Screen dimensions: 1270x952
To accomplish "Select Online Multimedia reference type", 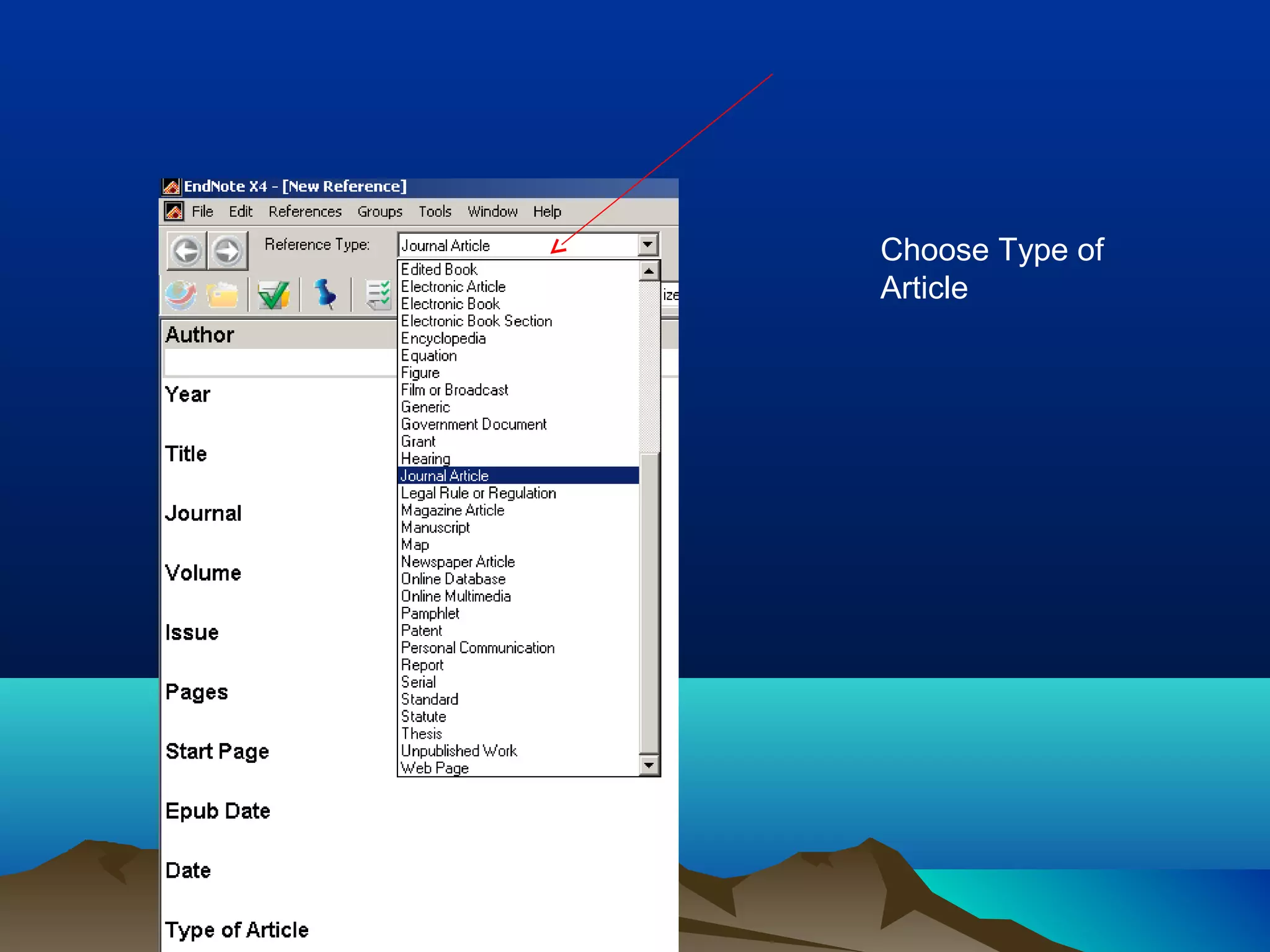I will point(518,596).
